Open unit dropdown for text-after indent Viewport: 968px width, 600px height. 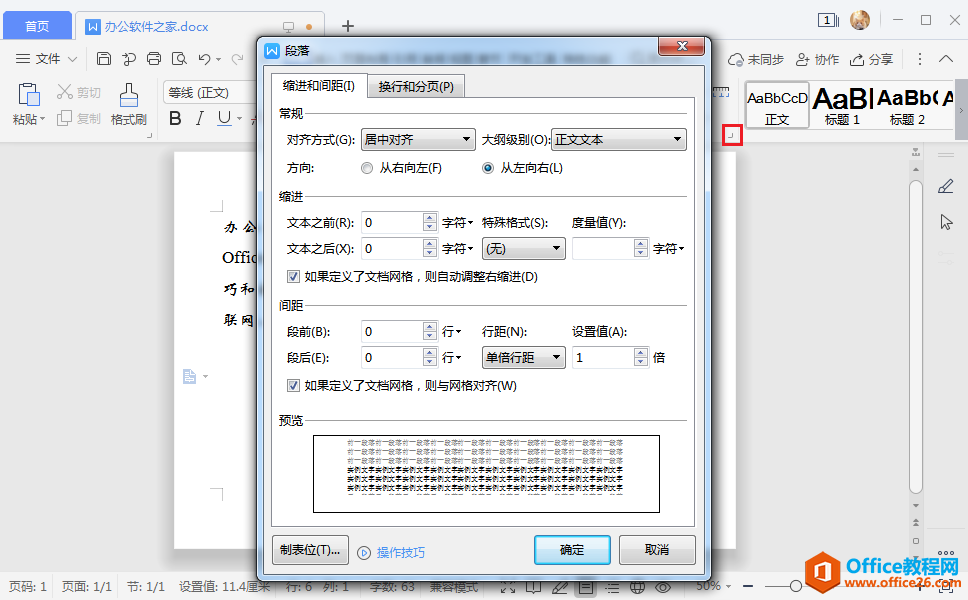click(457, 249)
